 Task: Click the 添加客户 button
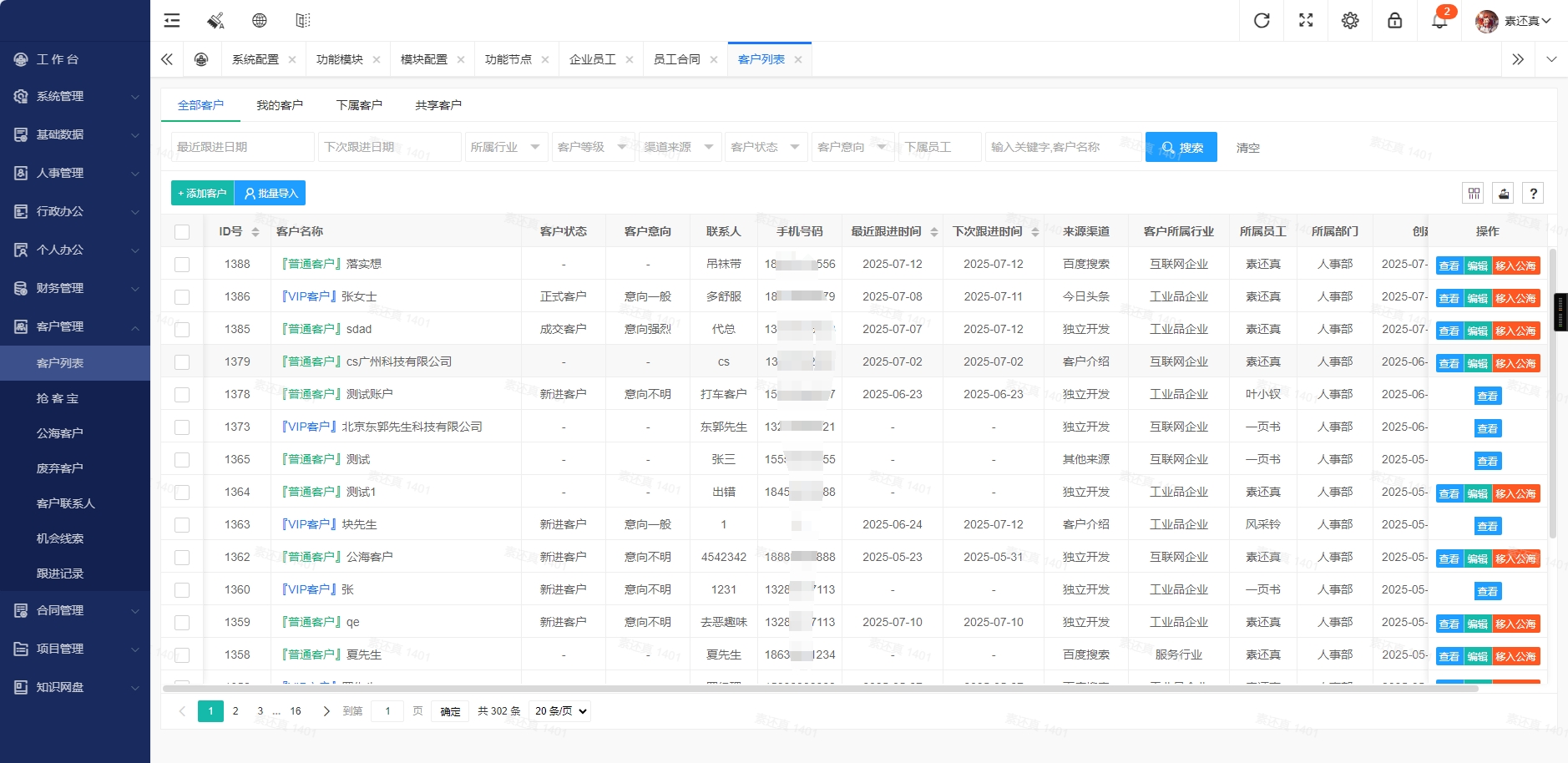click(x=201, y=193)
